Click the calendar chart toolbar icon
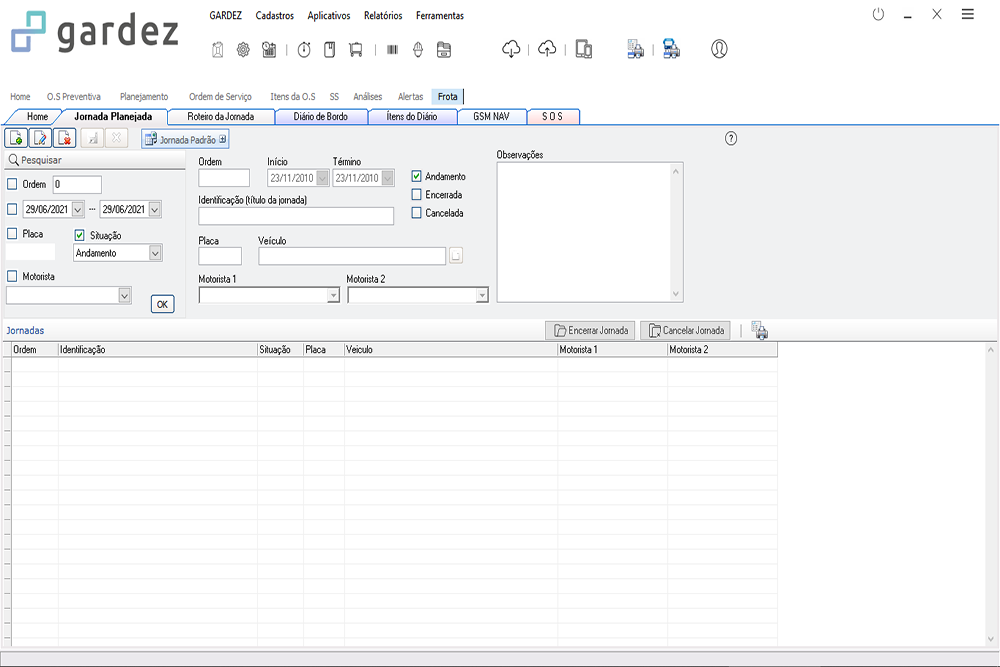 269,50
